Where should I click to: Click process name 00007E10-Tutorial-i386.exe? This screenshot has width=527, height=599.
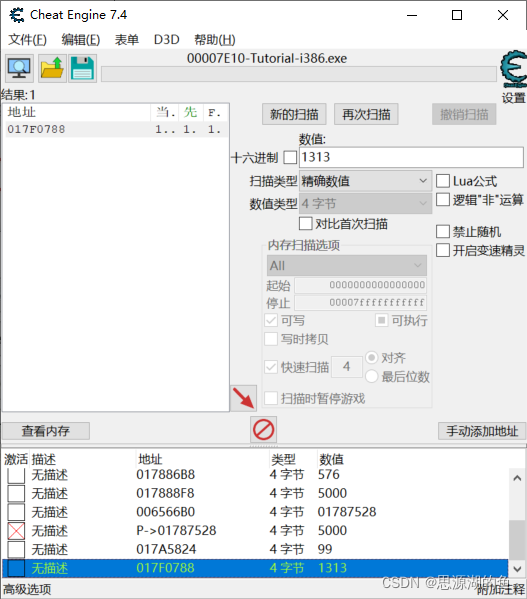coord(267,58)
